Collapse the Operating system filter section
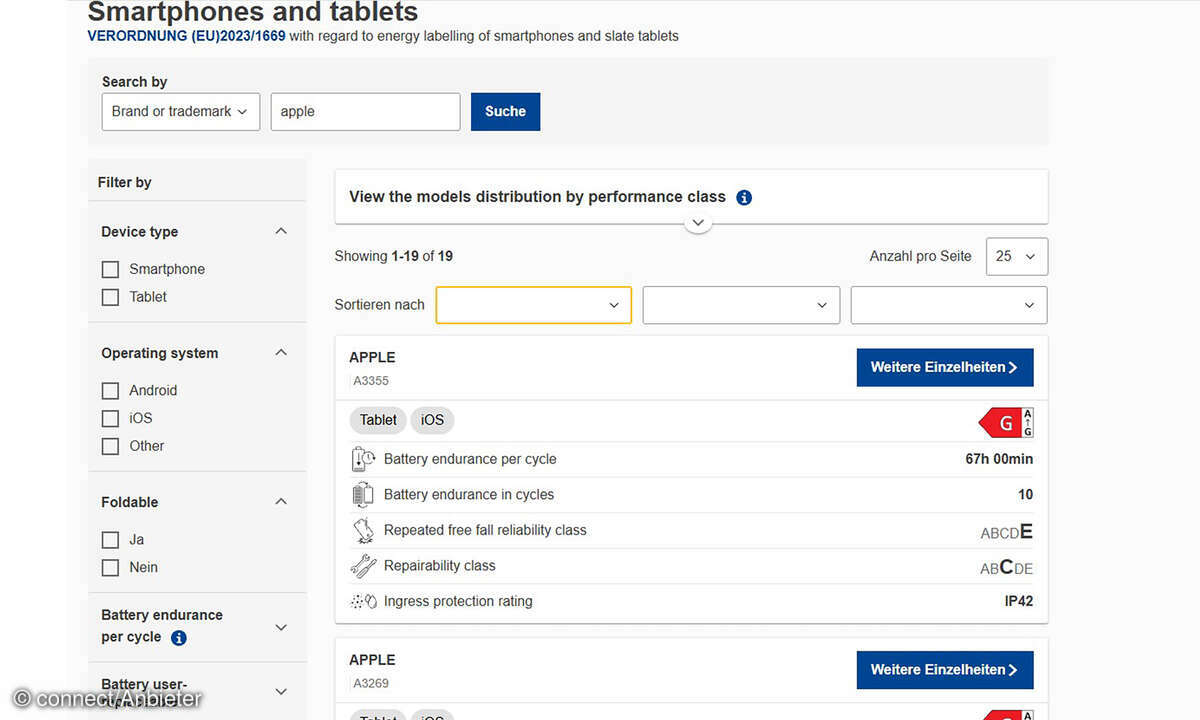This screenshot has width=1200, height=720. [281, 352]
